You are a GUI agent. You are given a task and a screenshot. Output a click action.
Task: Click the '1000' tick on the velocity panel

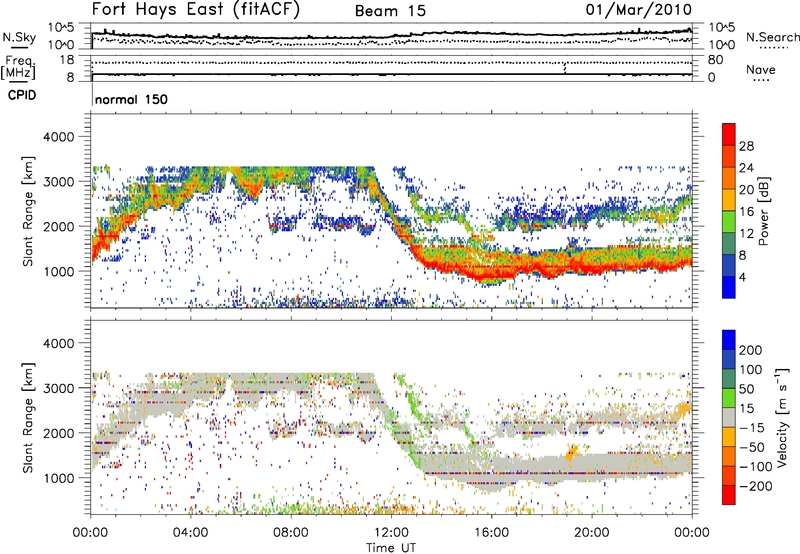coord(58,478)
